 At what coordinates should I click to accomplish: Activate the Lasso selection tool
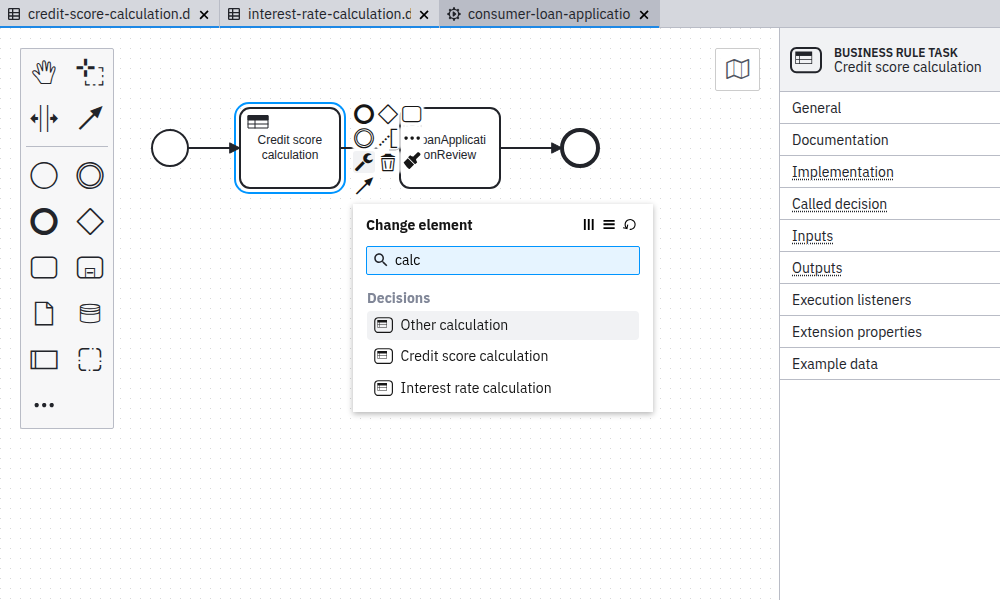(x=90, y=71)
